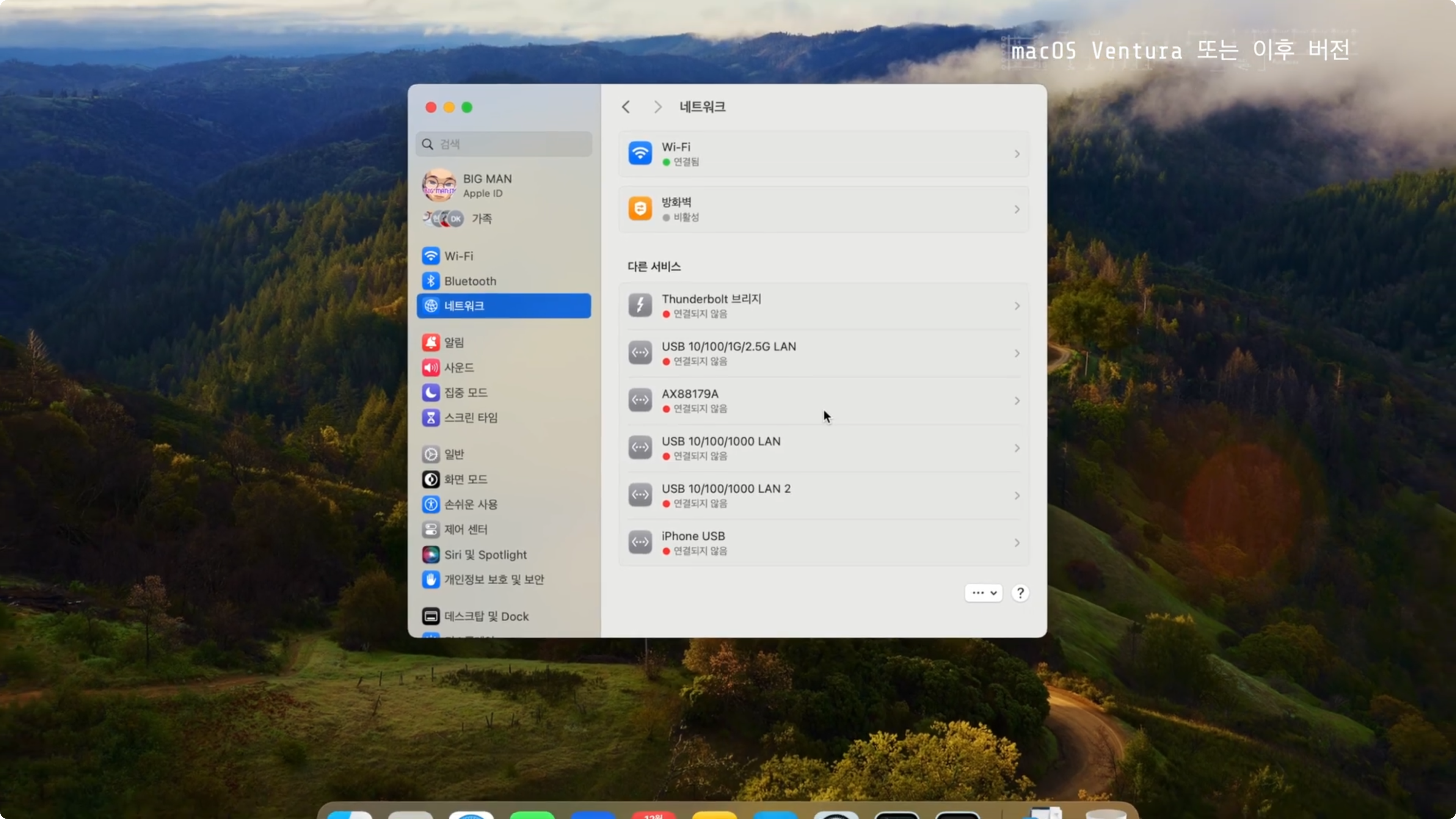Select 개인정보 보호 및 보안 item
The height and width of the screenshot is (819, 1456).
493,579
